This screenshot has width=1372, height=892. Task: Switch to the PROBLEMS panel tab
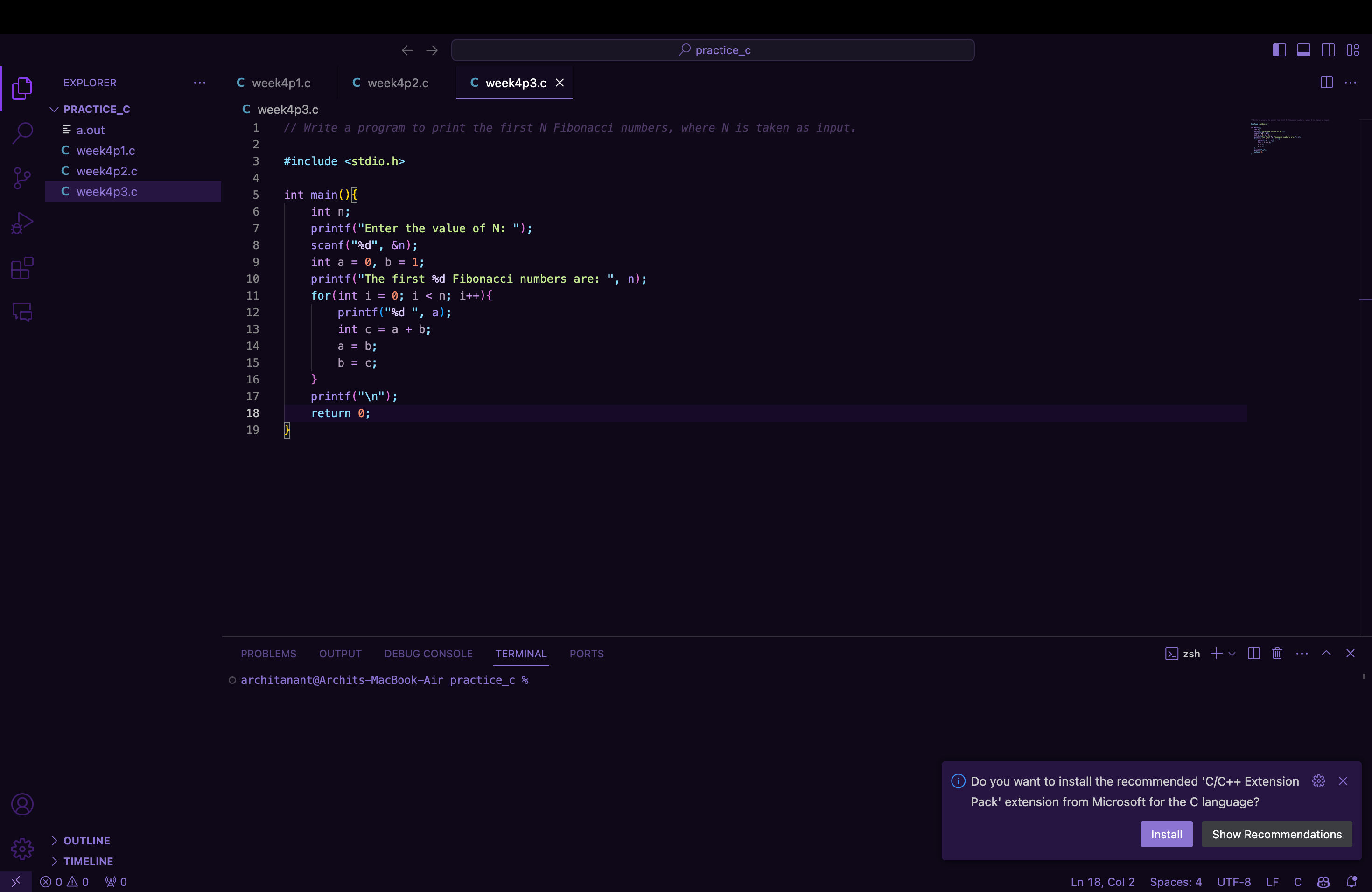(268, 654)
